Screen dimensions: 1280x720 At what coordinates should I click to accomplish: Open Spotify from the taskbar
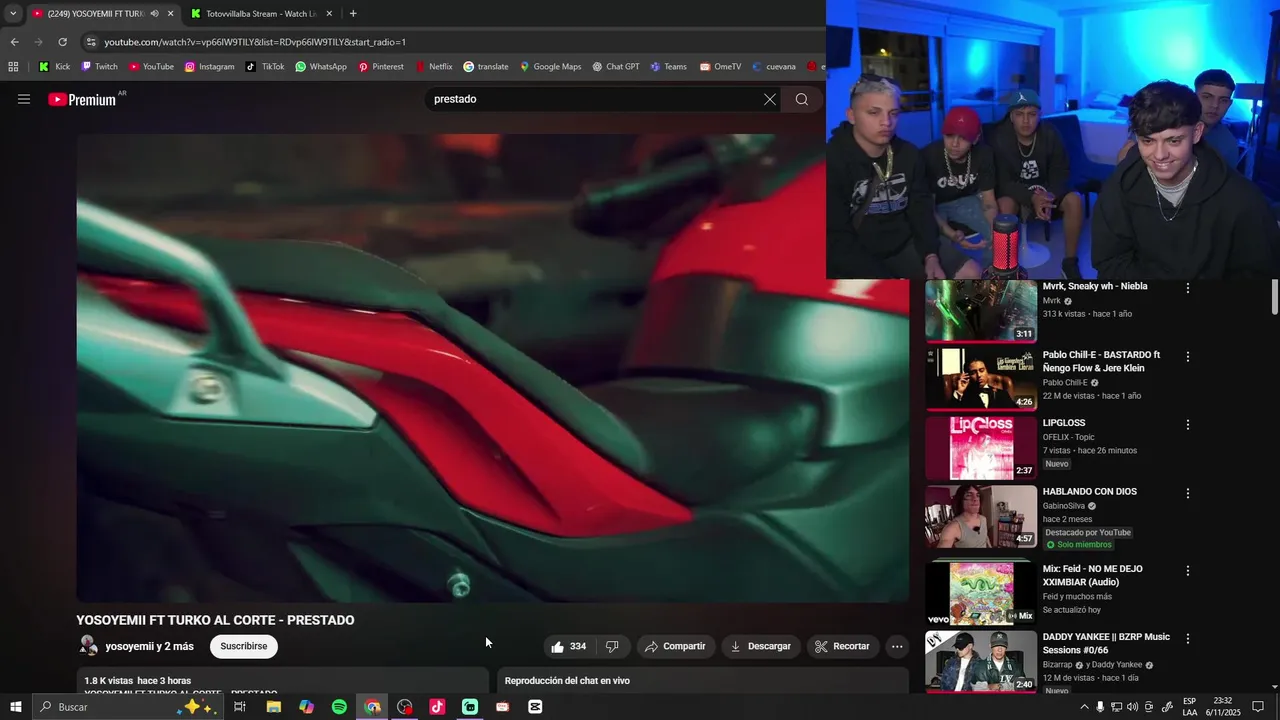339,707
